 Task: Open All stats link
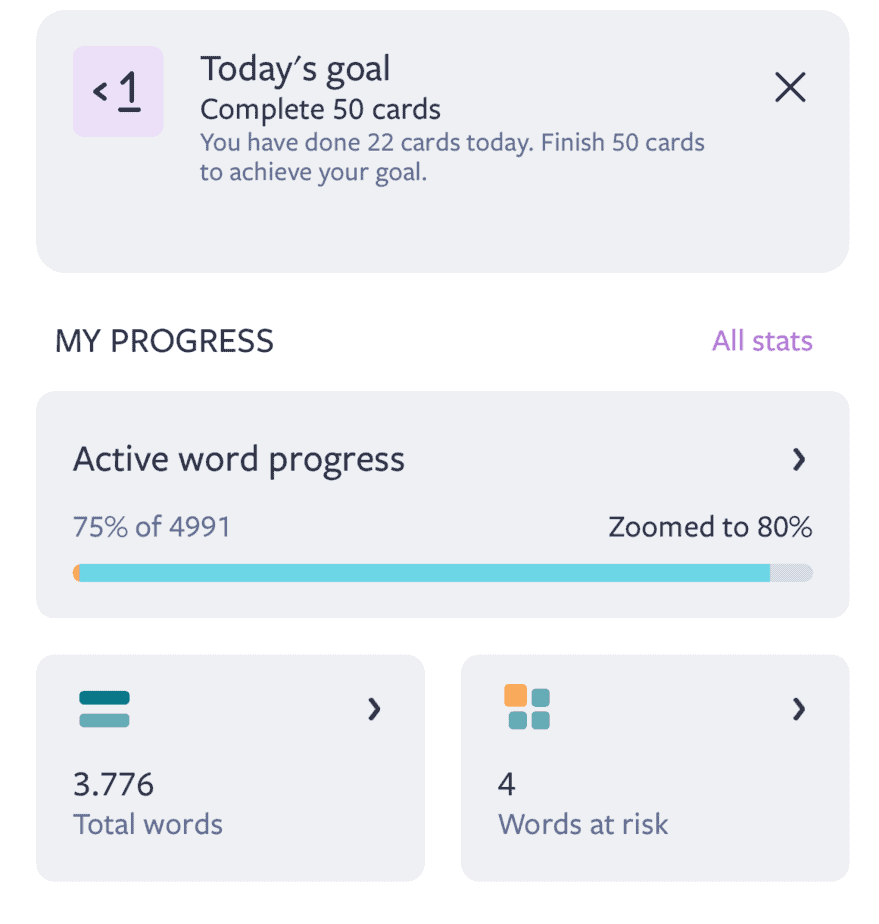tap(762, 341)
